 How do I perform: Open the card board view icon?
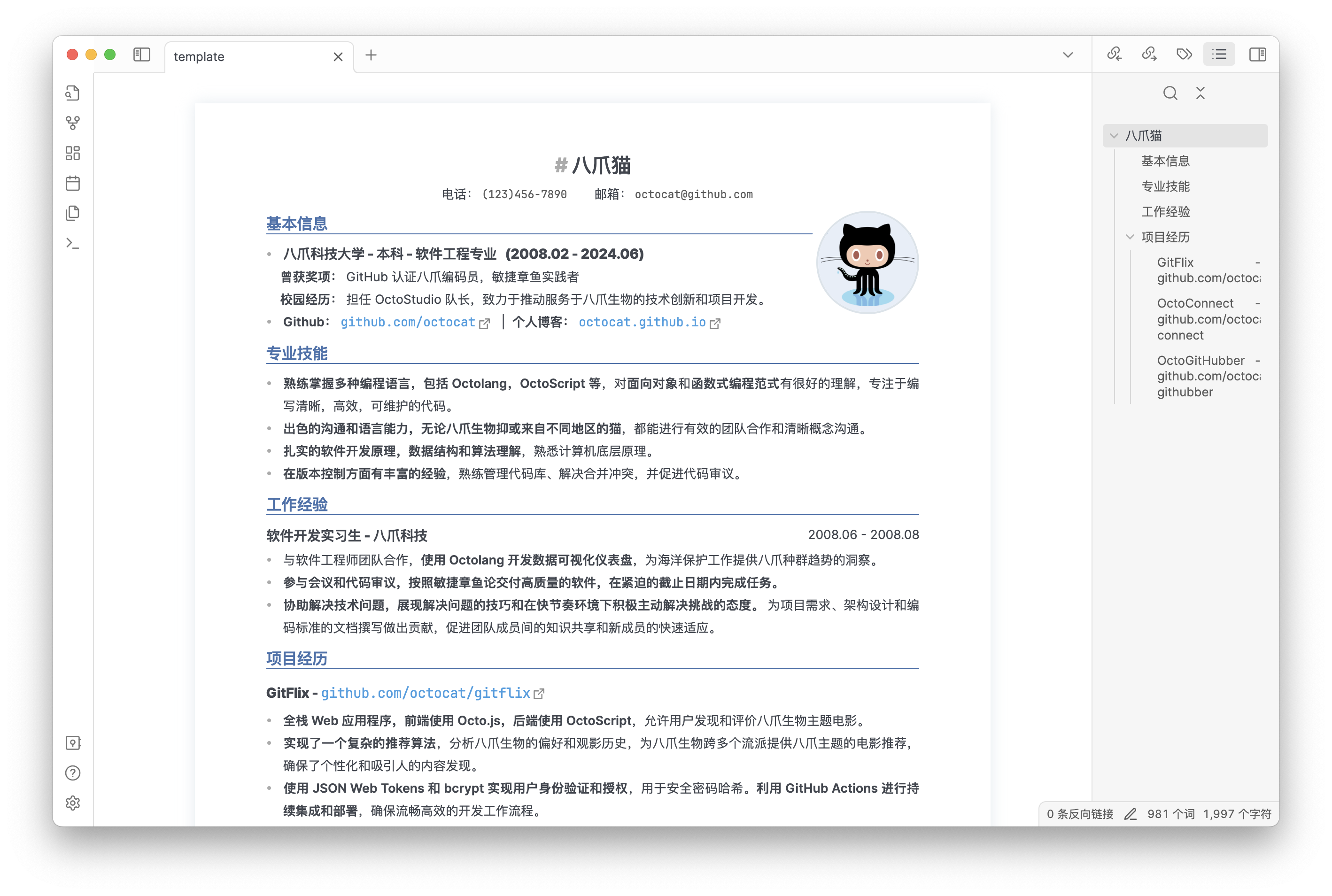(73, 153)
